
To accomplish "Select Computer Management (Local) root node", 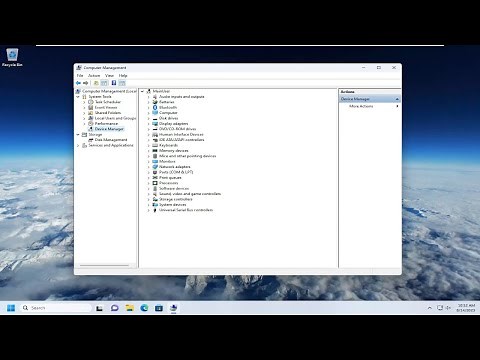I will [109, 91].
